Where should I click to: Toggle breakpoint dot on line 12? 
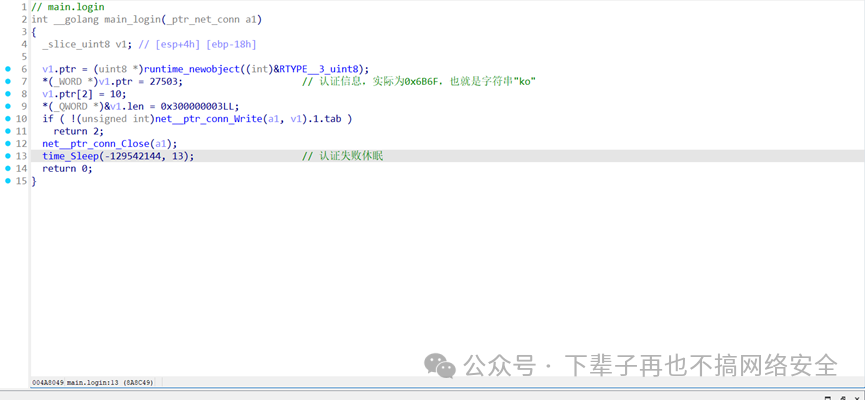pos(8,143)
